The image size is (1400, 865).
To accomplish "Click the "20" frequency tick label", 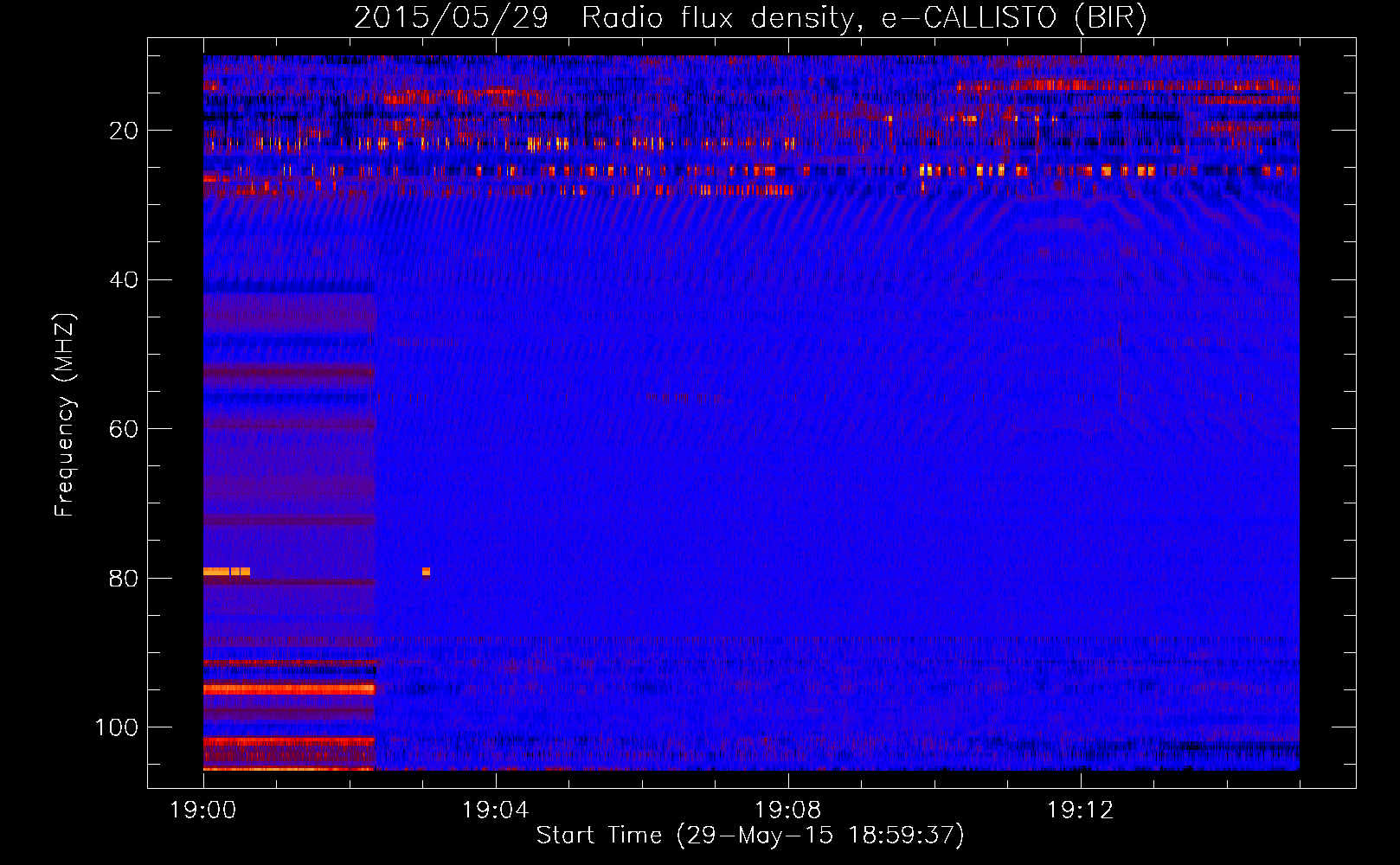I will click(x=124, y=131).
